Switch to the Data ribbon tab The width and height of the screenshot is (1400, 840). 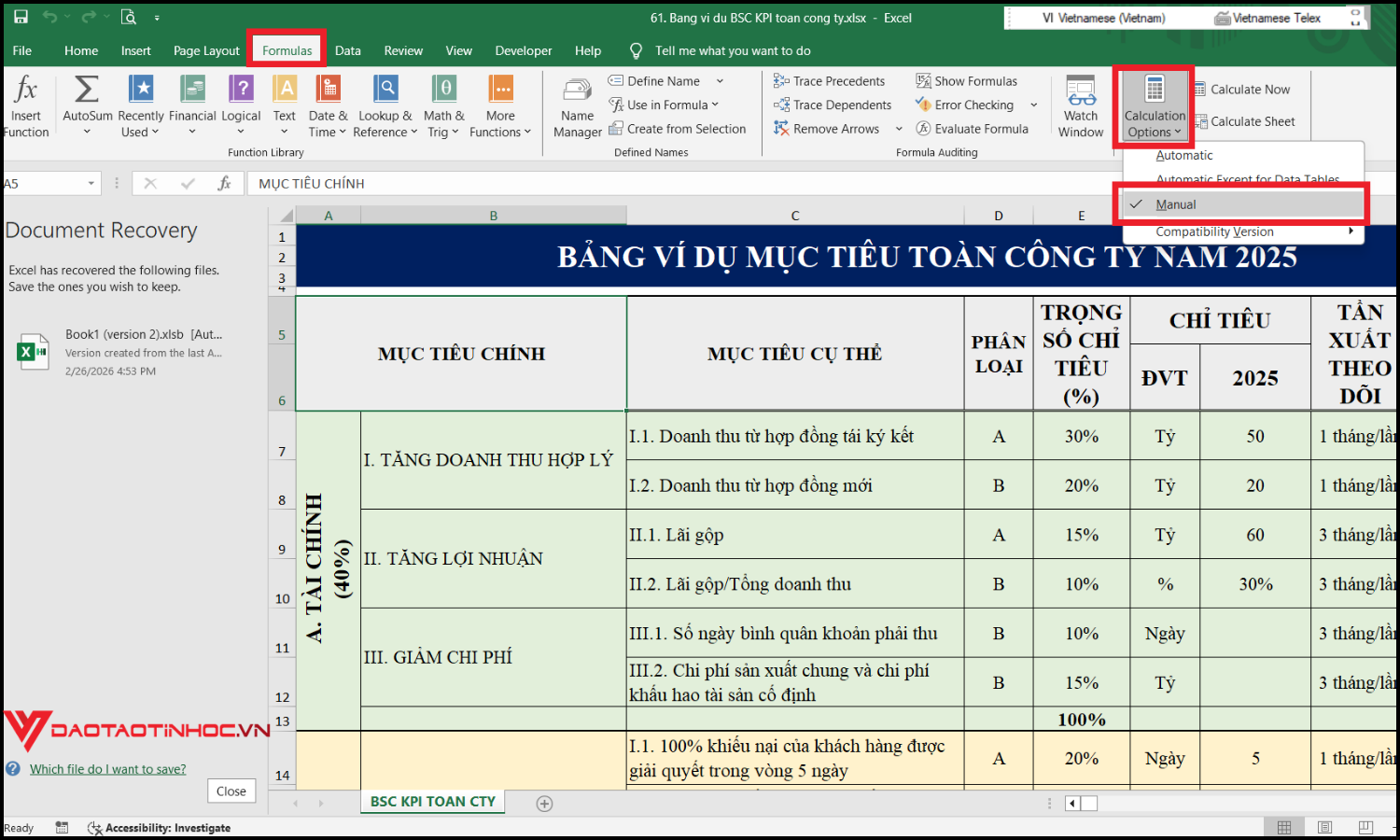[347, 50]
